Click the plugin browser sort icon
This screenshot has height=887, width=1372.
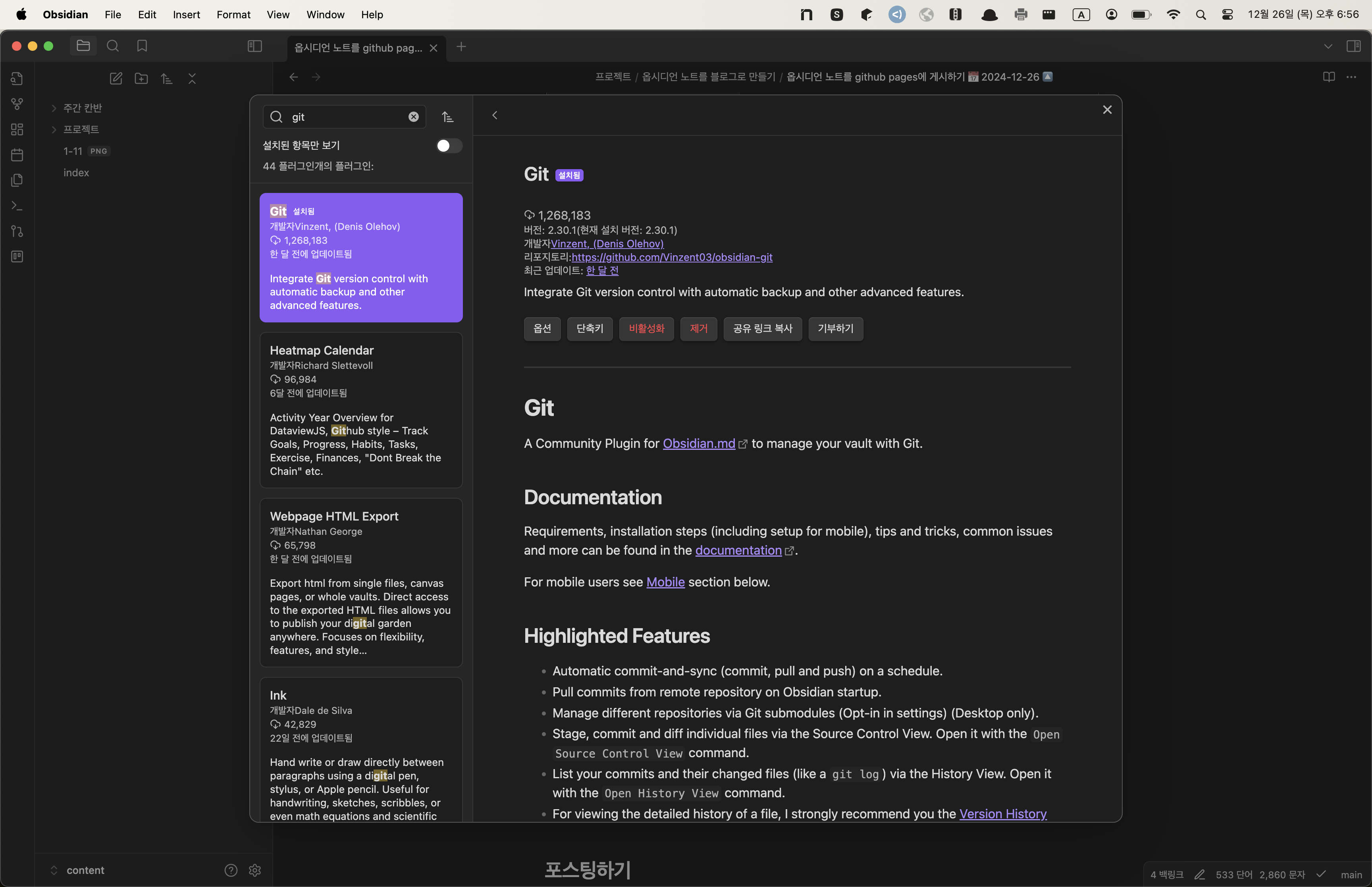[447, 117]
